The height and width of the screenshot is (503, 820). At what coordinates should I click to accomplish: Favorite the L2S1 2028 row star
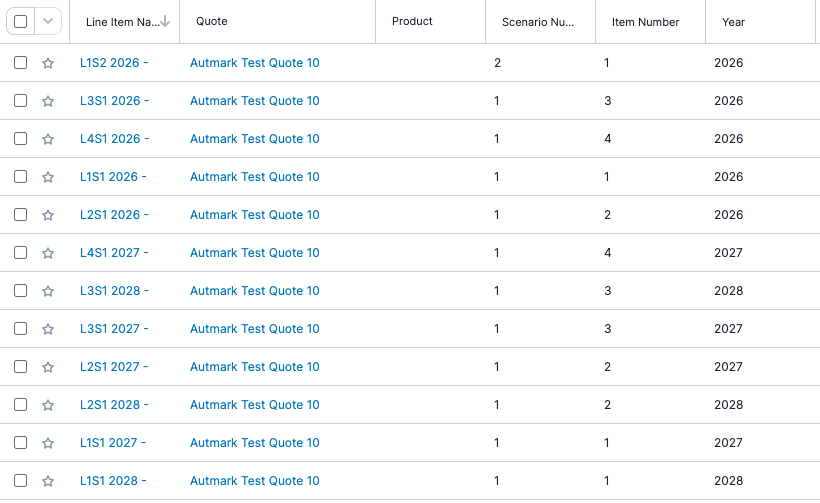tap(48, 405)
